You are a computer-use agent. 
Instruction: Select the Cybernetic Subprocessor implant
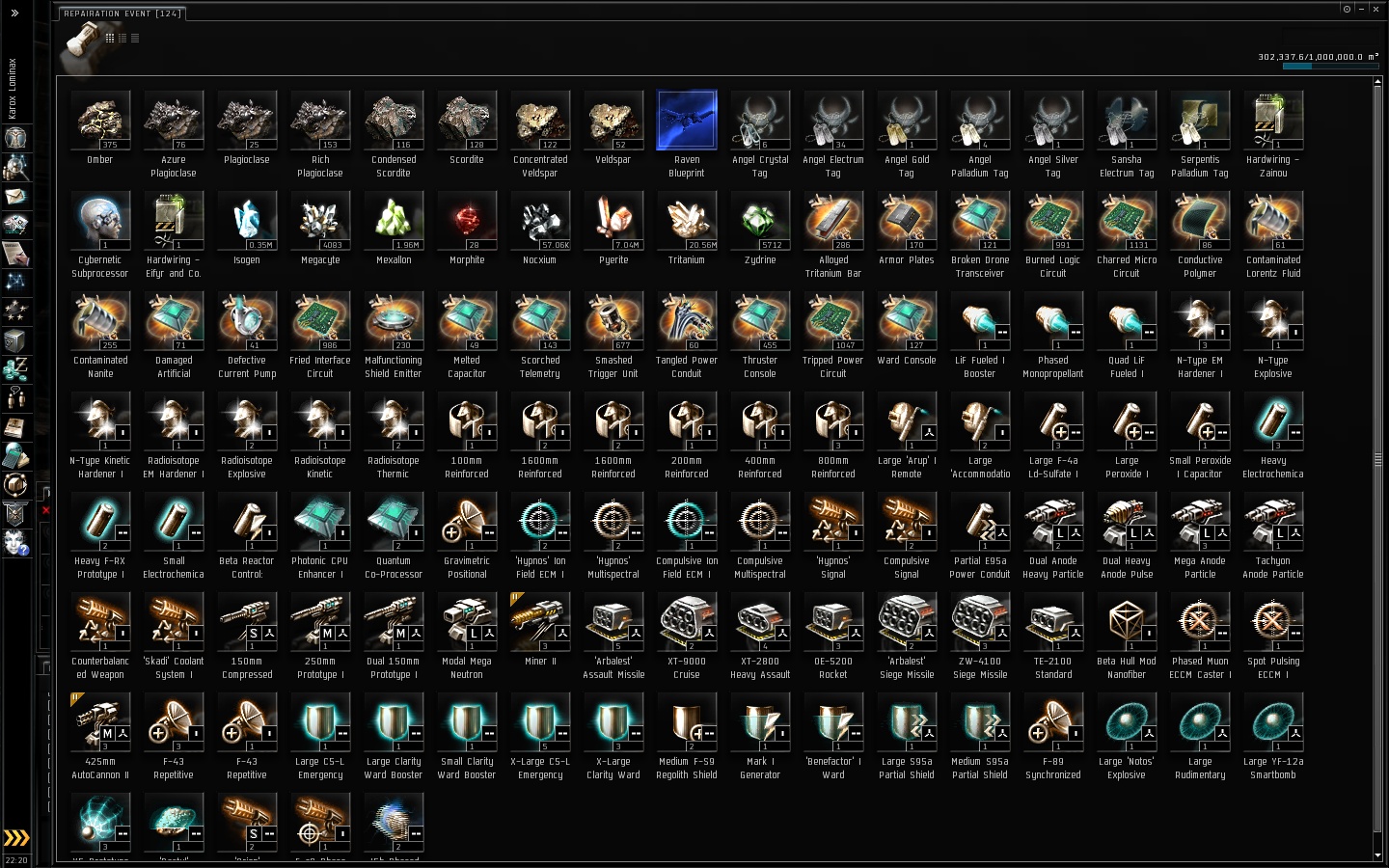(x=100, y=235)
